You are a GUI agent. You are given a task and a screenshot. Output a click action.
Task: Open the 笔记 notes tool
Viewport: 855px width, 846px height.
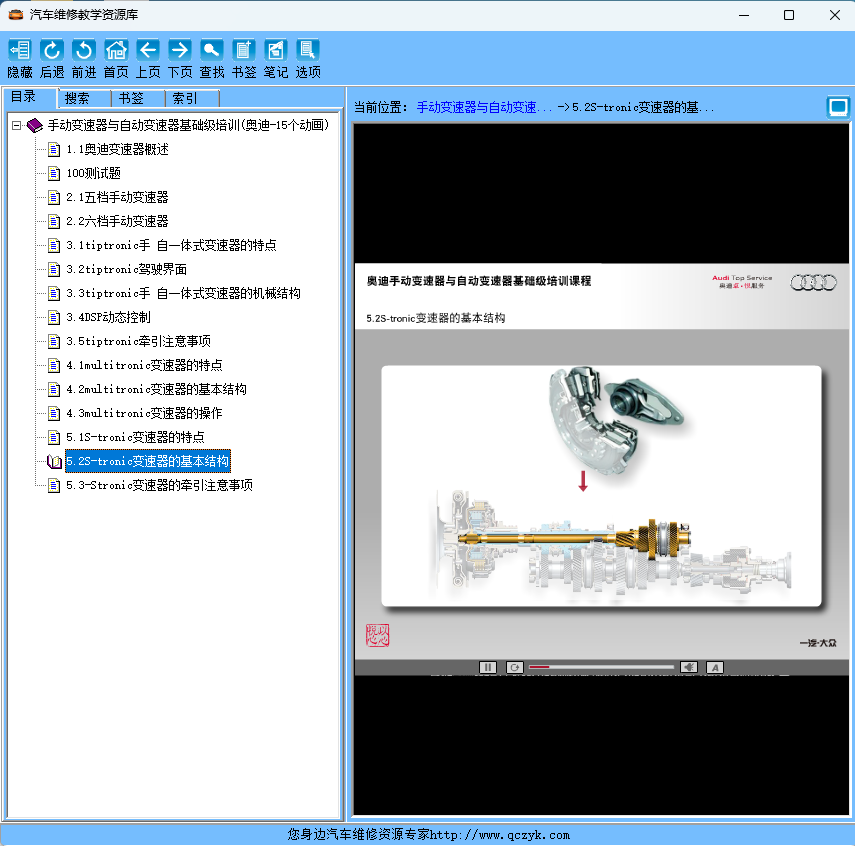(276, 50)
